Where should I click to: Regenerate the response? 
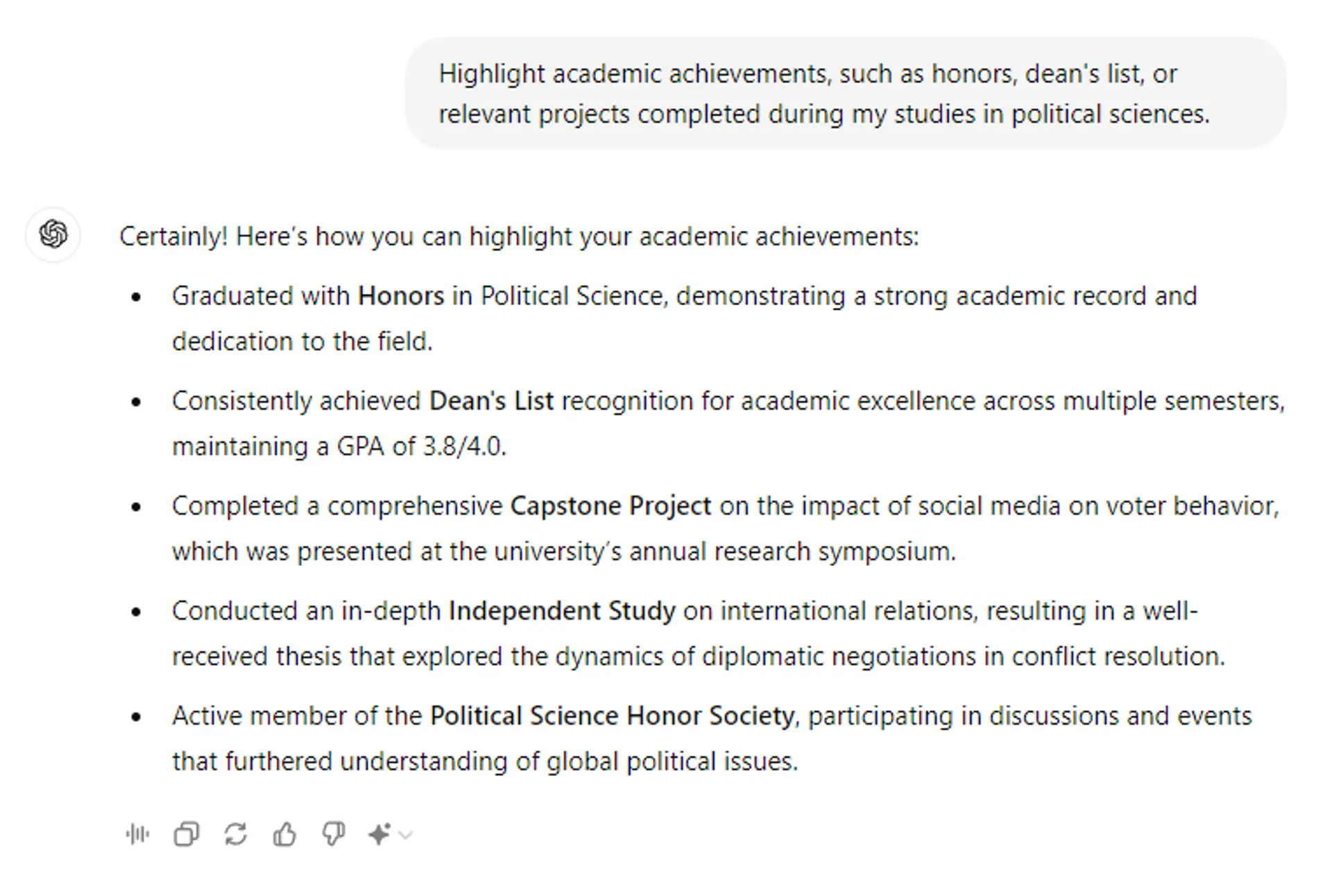point(236,834)
